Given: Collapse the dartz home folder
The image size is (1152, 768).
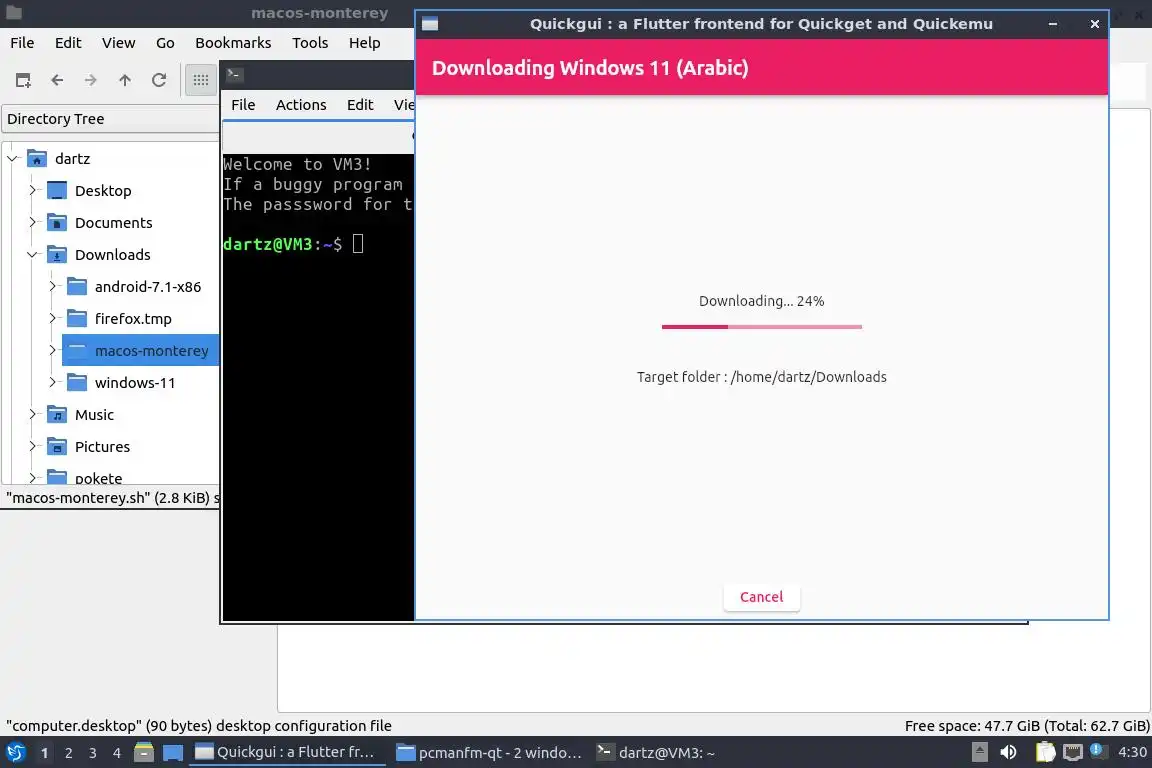Looking at the screenshot, I should 12,159.
